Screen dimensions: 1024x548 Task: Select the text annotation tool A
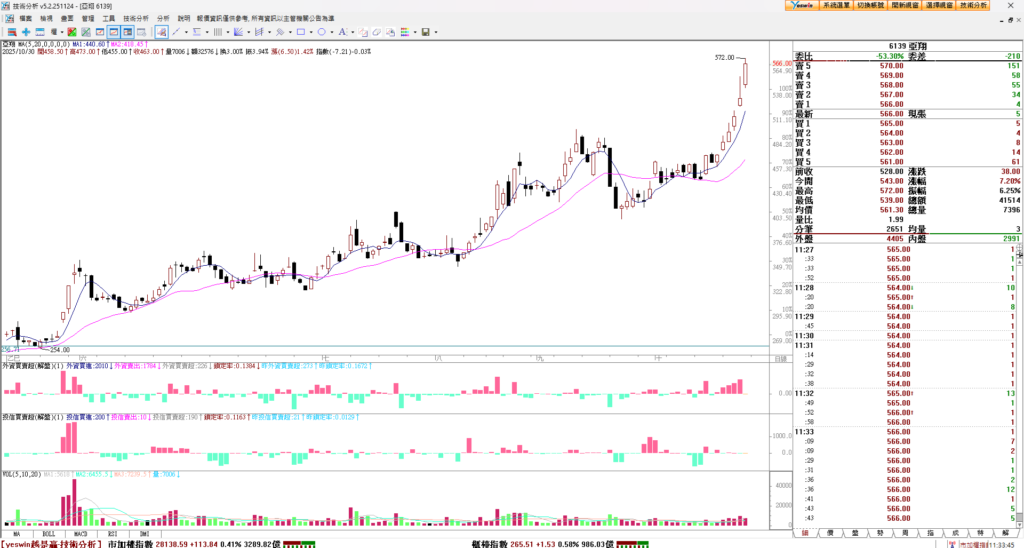342,32
